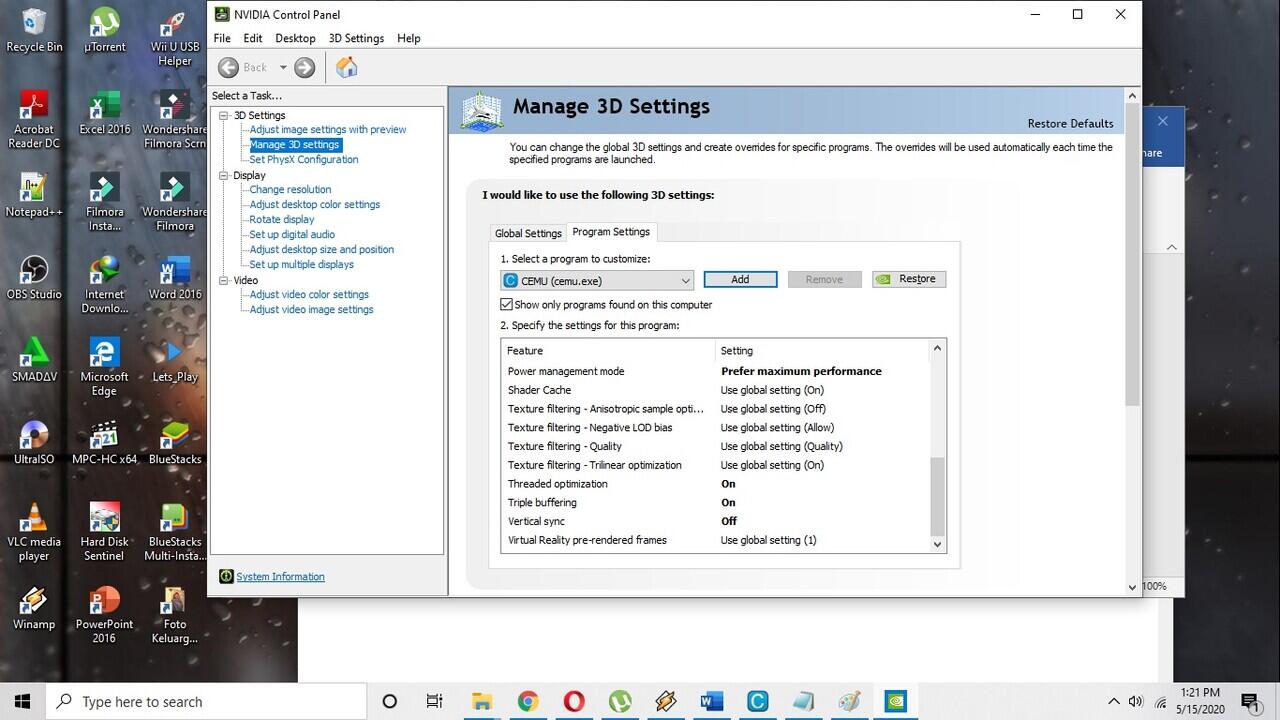Launch OBS Studio from desktop
Screen dimensions: 1280x720
pos(34,278)
